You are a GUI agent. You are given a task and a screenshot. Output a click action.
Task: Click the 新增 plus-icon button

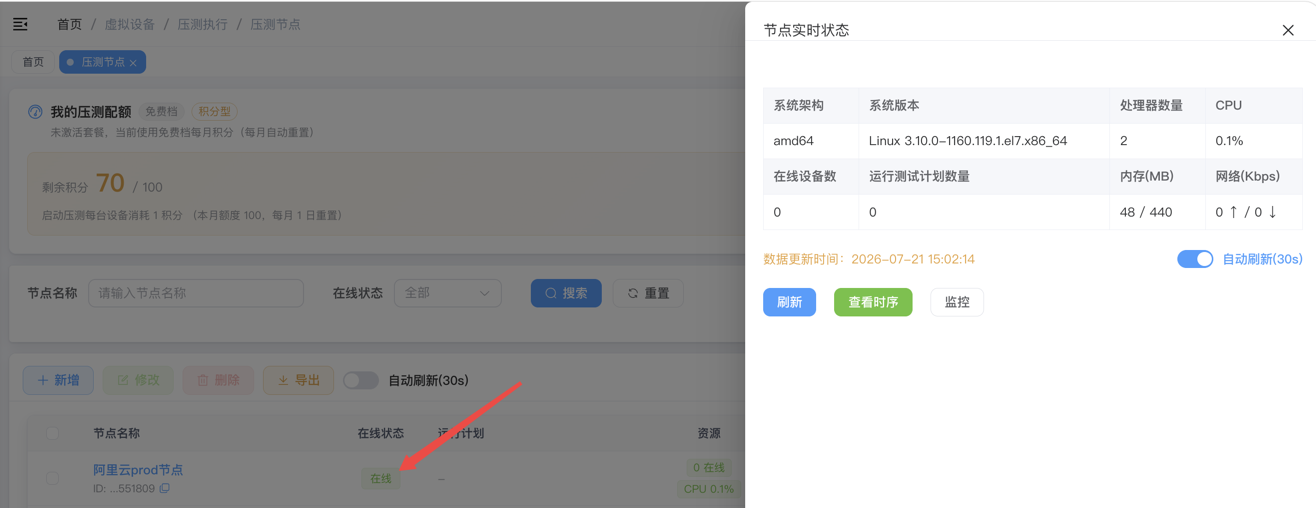[58, 380]
